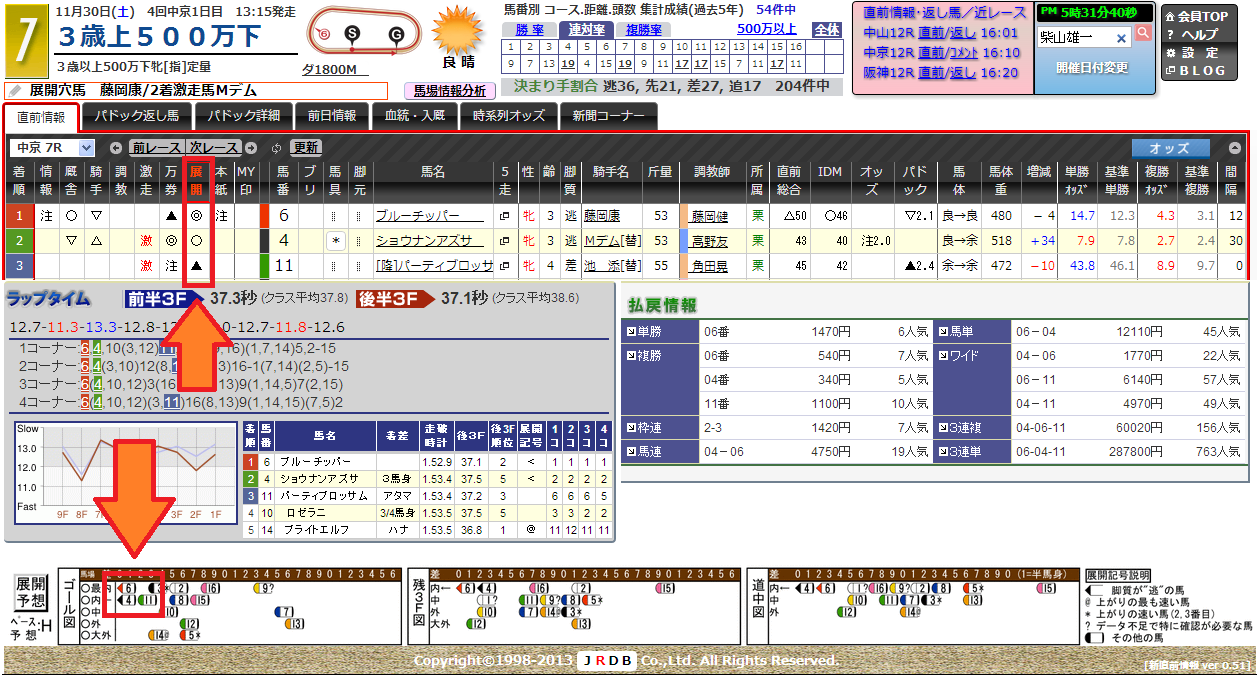Click the 前レース button

pos(157,148)
